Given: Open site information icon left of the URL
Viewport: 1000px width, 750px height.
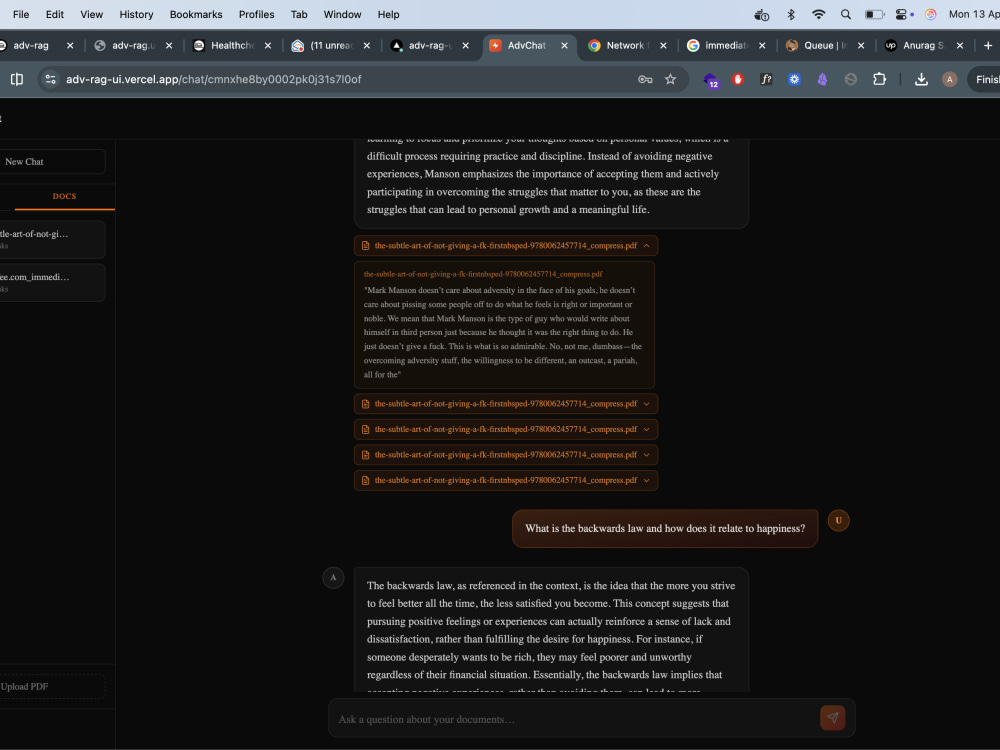Looking at the screenshot, I should [x=50, y=79].
